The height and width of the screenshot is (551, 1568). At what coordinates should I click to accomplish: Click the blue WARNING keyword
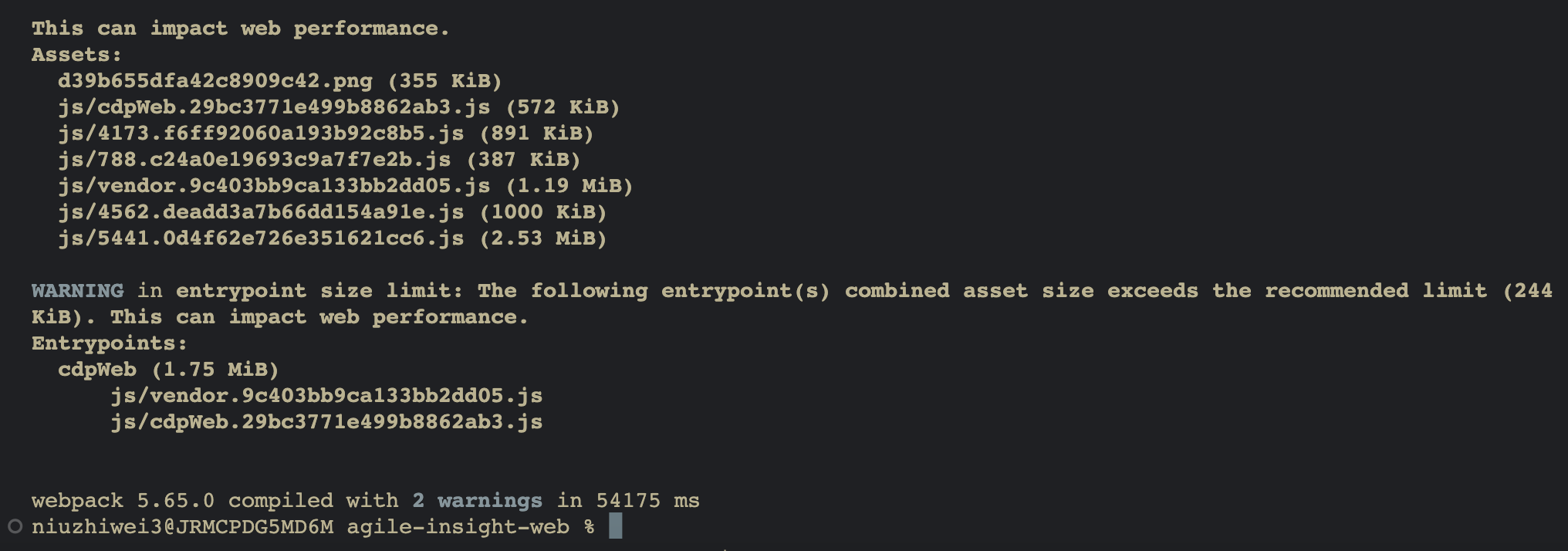(x=77, y=291)
